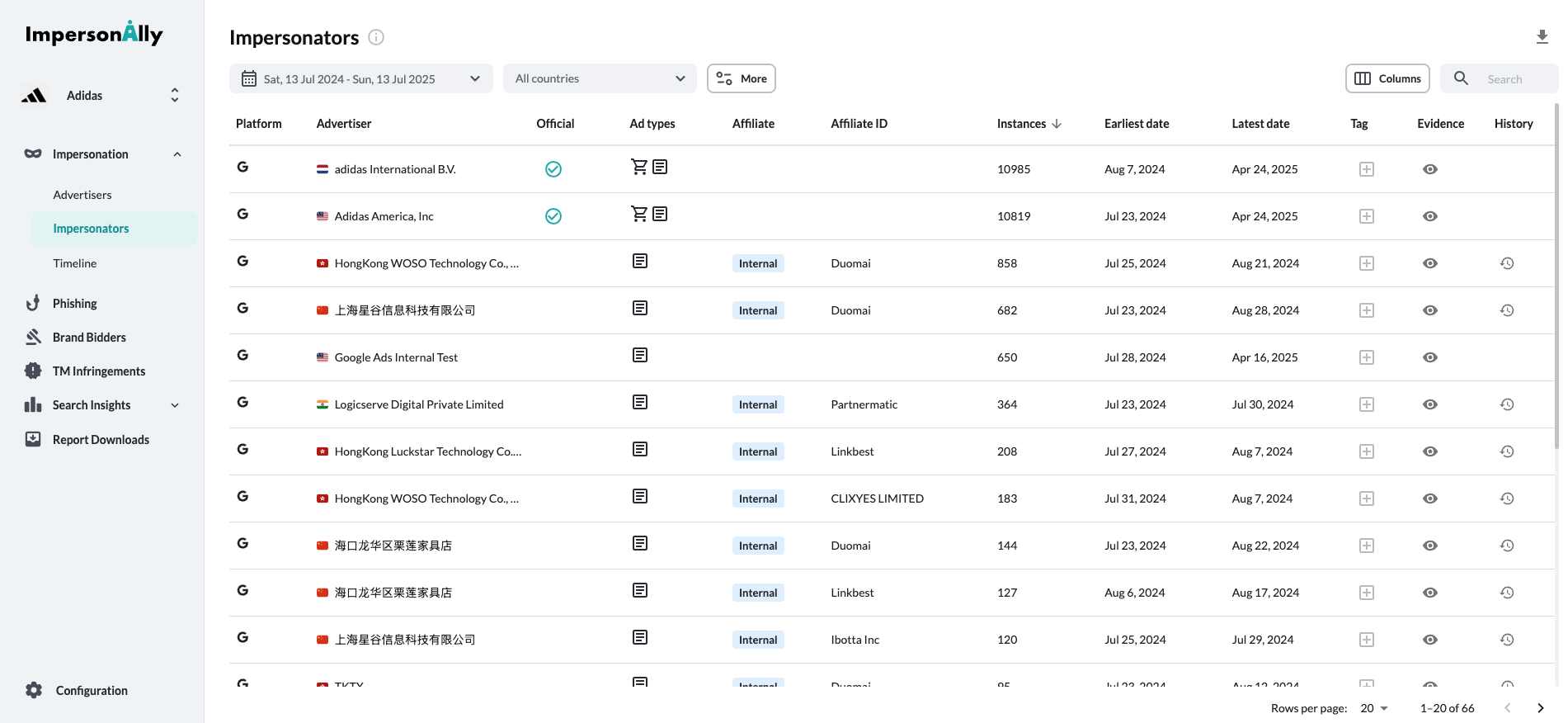Click the Phishing hook icon in sidebar

[33, 303]
